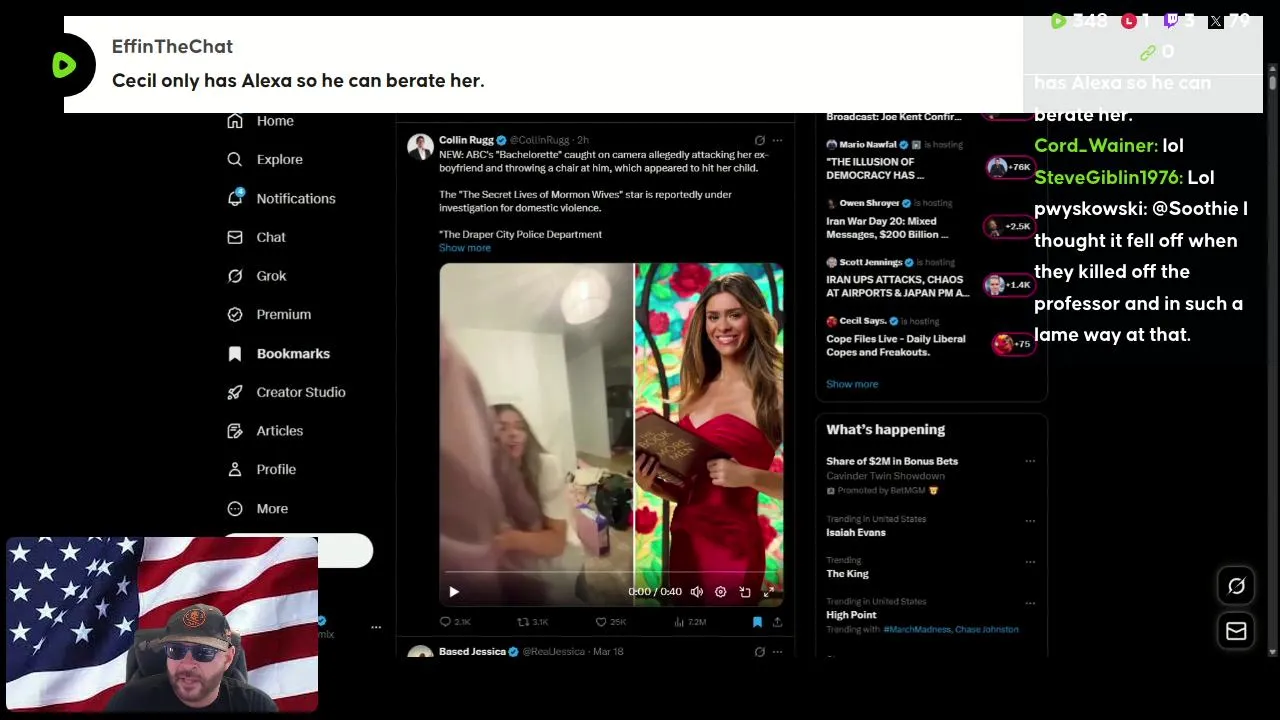Open more options for The King trend
The width and height of the screenshot is (1280, 720).
[x=1030, y=562]
